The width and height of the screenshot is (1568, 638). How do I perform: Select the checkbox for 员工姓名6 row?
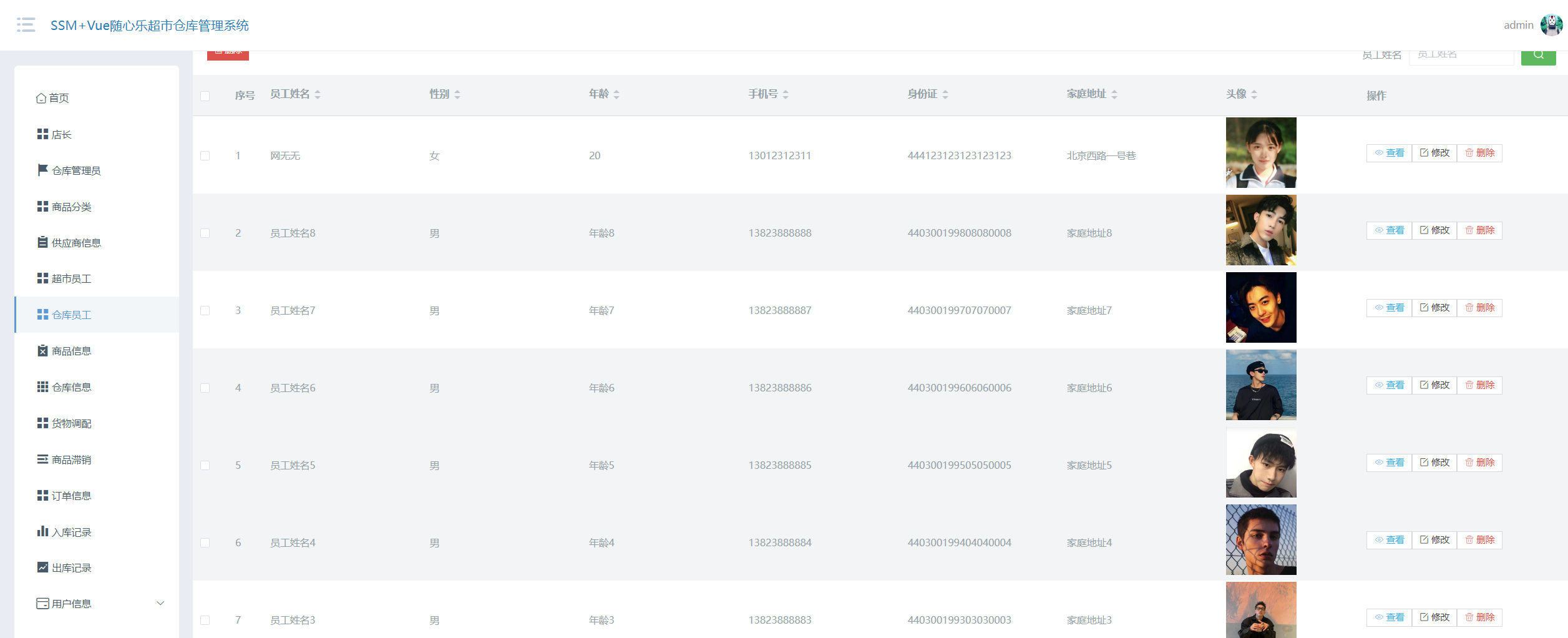(x=205, y=388)
